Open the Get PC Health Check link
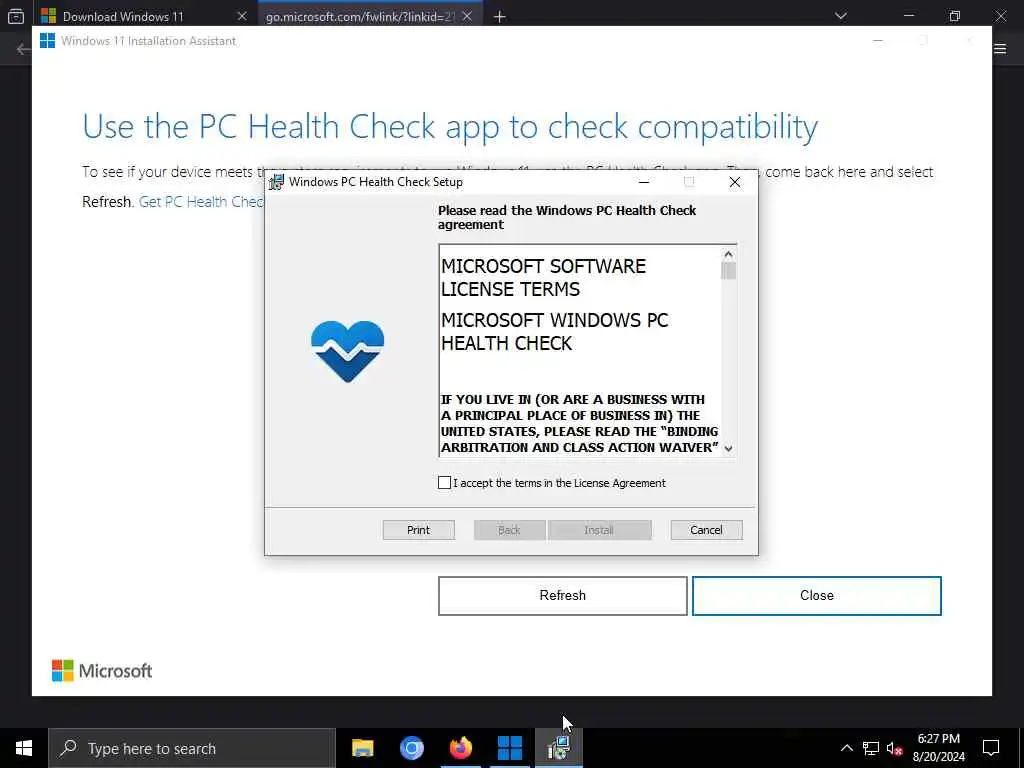Viewport: 1024px width, 768px height. click(x=201, y=202)
